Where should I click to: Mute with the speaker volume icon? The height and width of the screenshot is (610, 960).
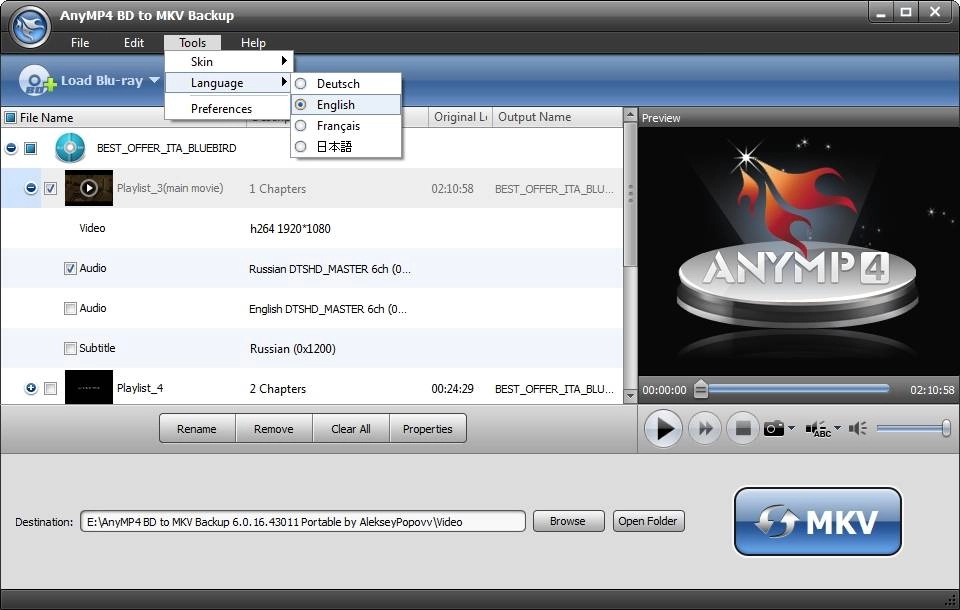point(858,428)
